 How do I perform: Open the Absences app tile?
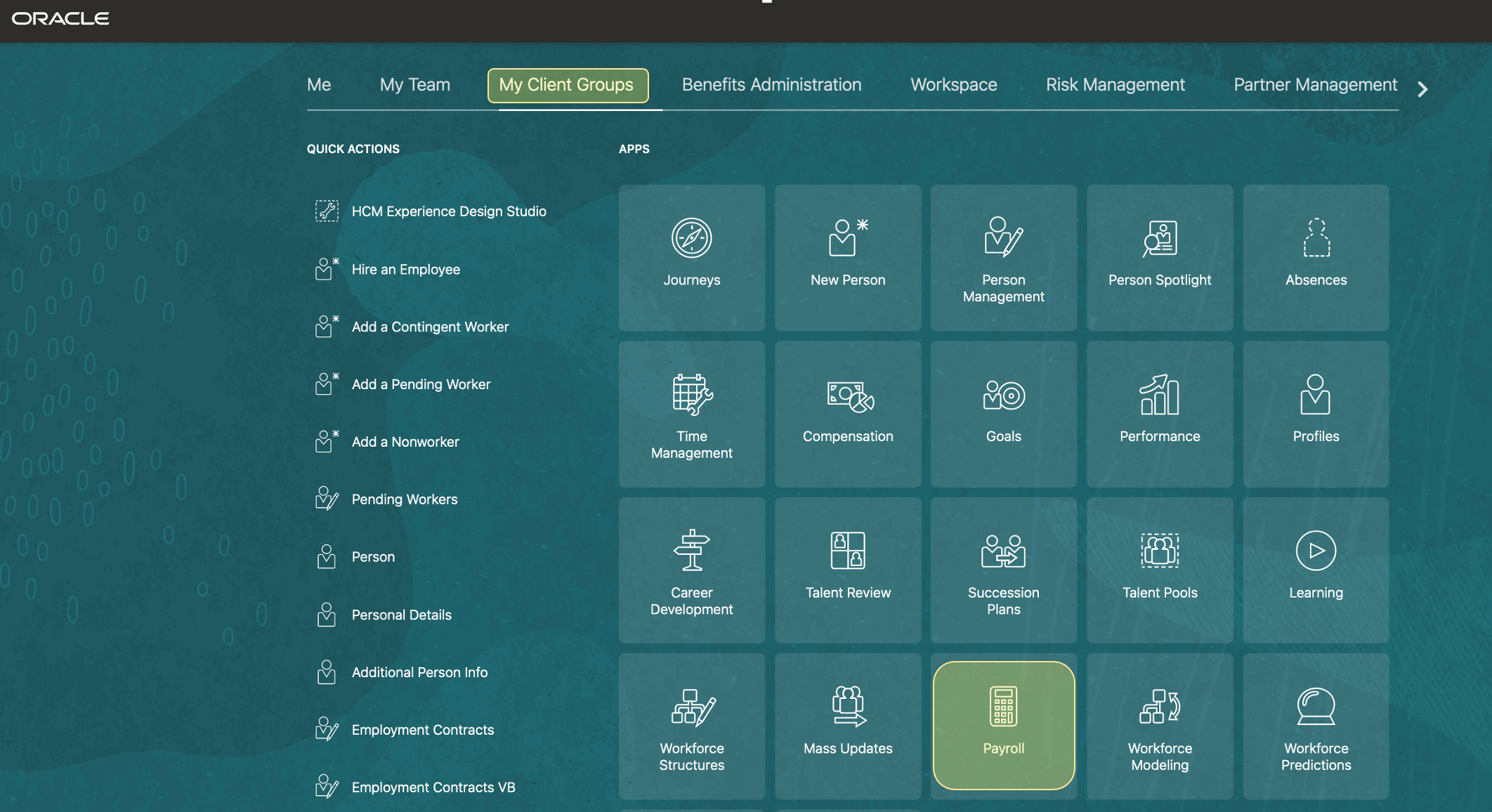1315,256
